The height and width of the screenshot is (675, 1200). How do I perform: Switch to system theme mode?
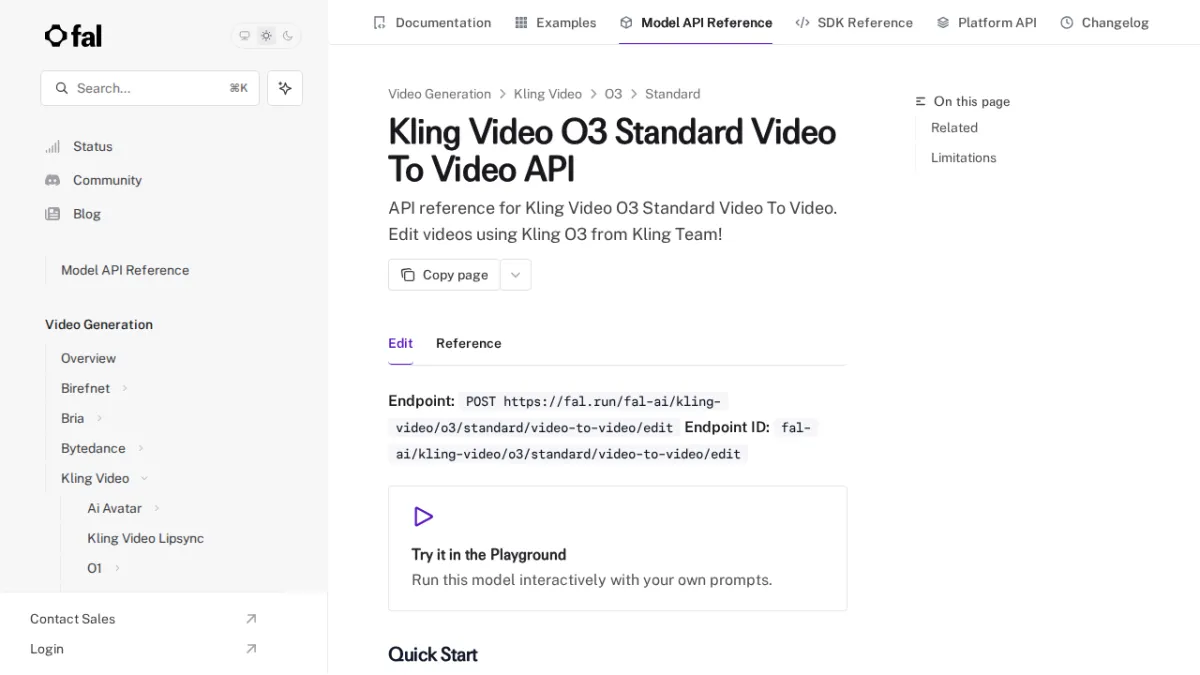[244, 36]
